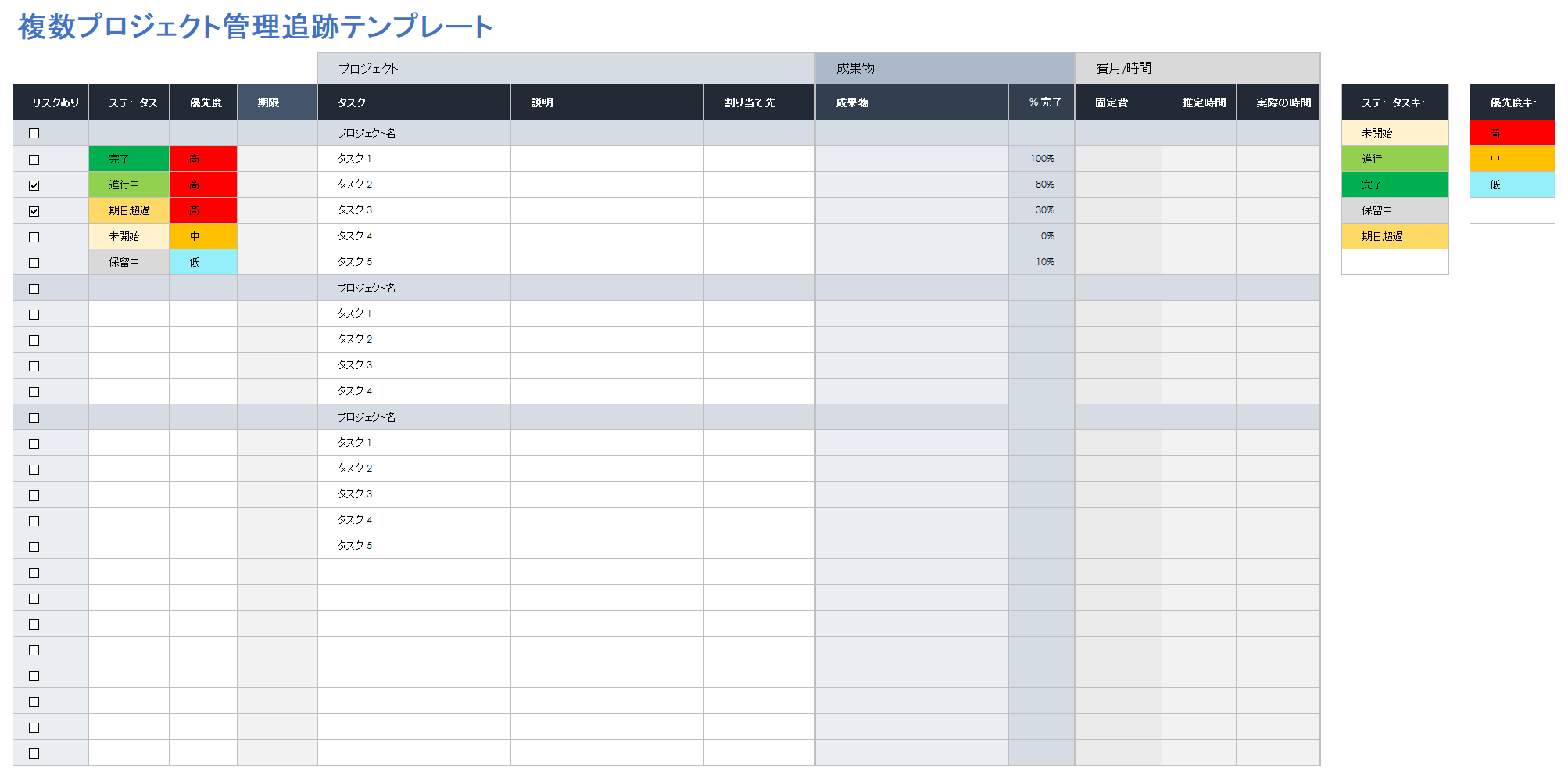
Task: Select the 優先度 column header
Action: coord(203,102)
